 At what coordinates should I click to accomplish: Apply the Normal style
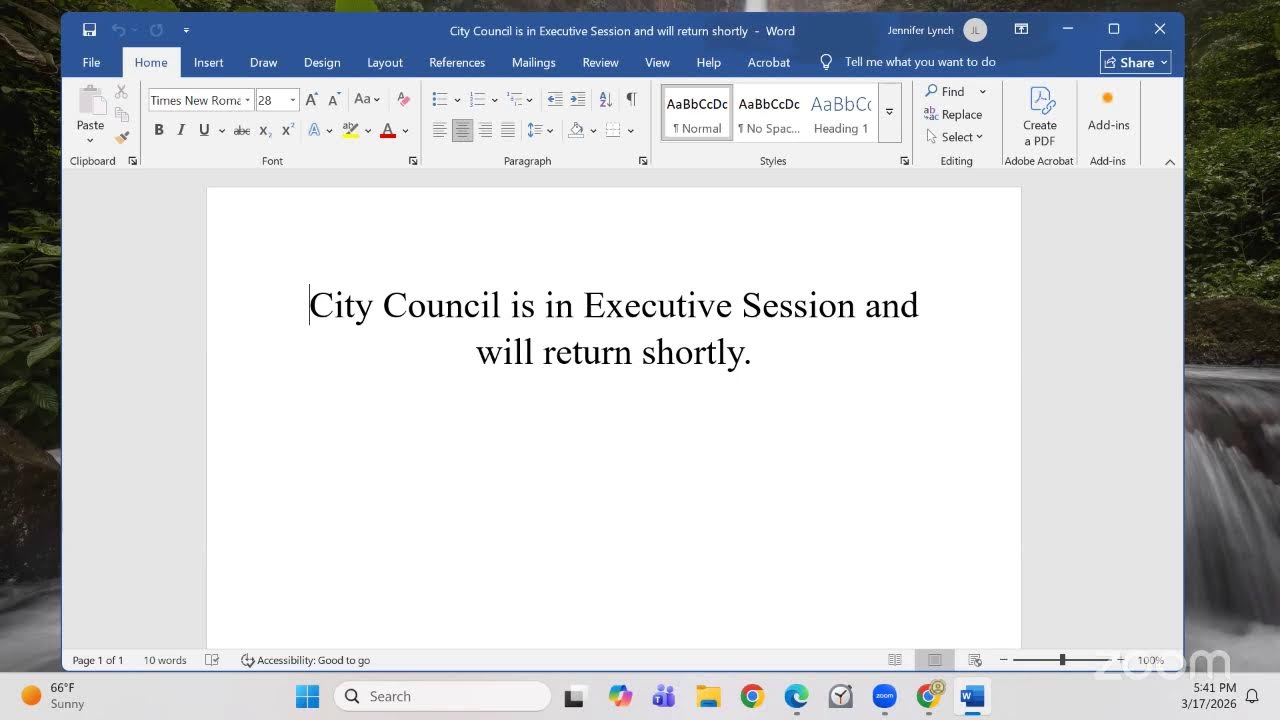click(697, 113)
